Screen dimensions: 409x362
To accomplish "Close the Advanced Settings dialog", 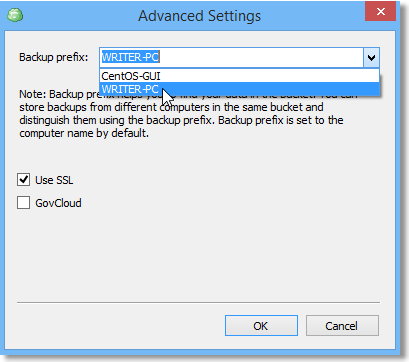I will [380, 12].
